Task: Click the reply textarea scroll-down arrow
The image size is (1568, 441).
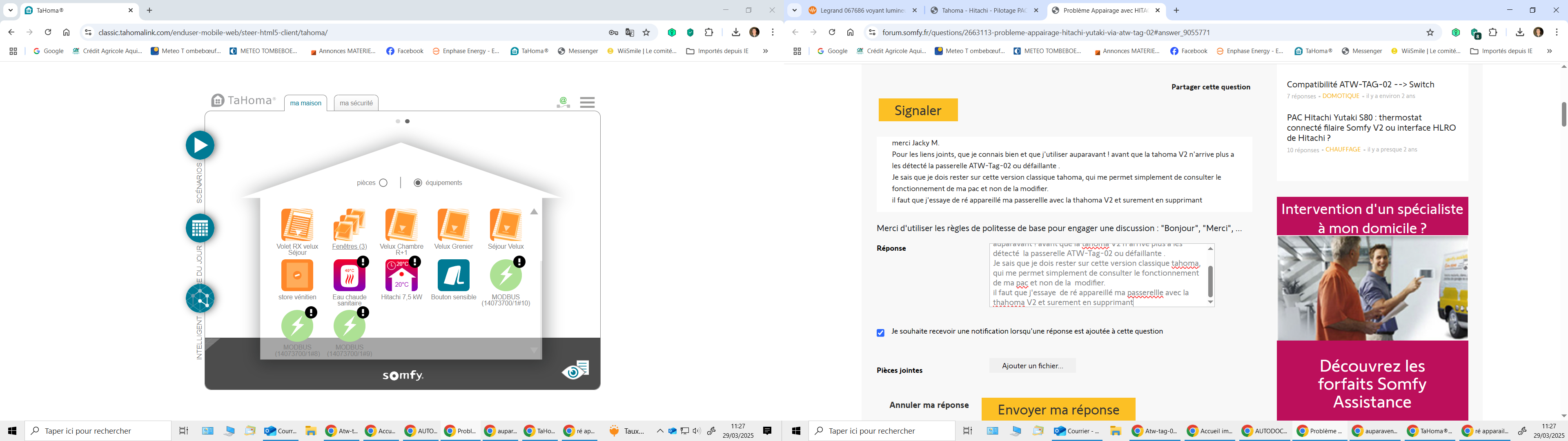Action: coord(1210,302)
